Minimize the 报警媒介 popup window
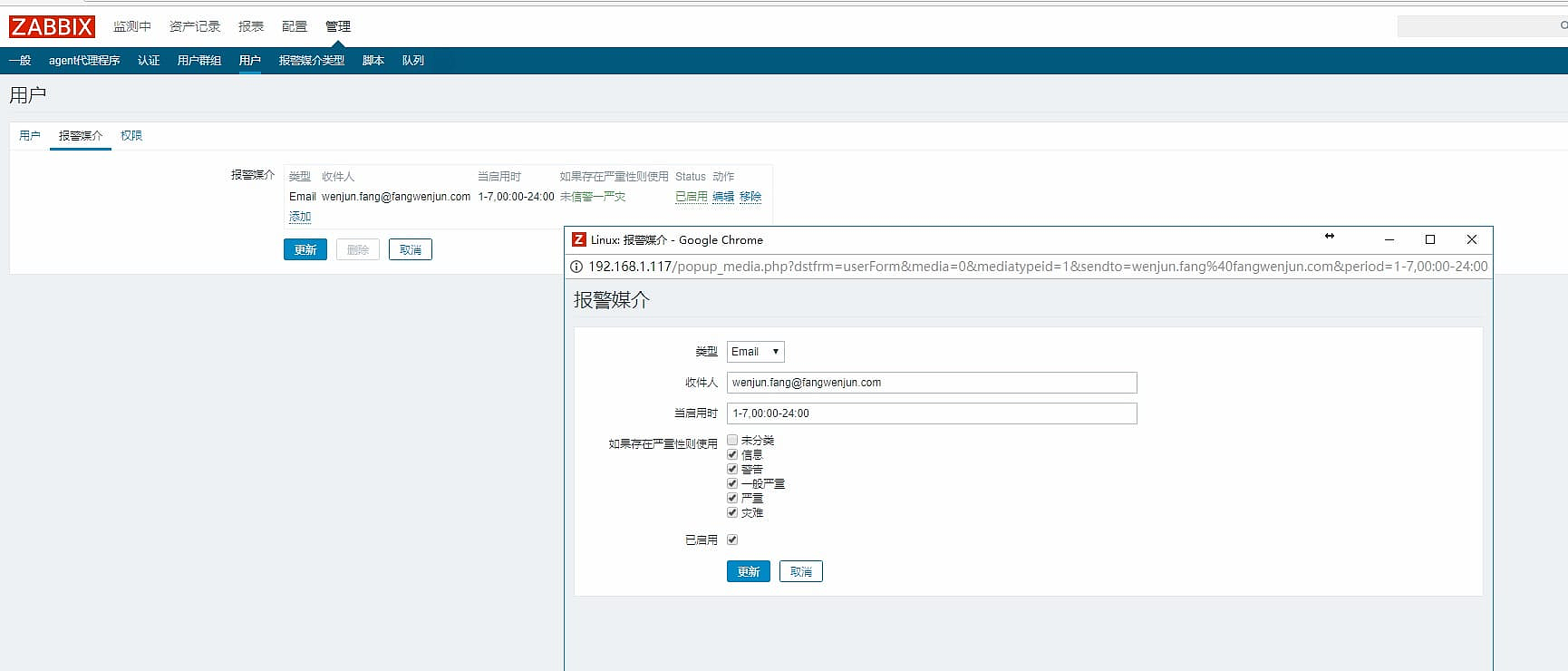Viewport: 1568px width, 671px height. tap(1389, 239)
